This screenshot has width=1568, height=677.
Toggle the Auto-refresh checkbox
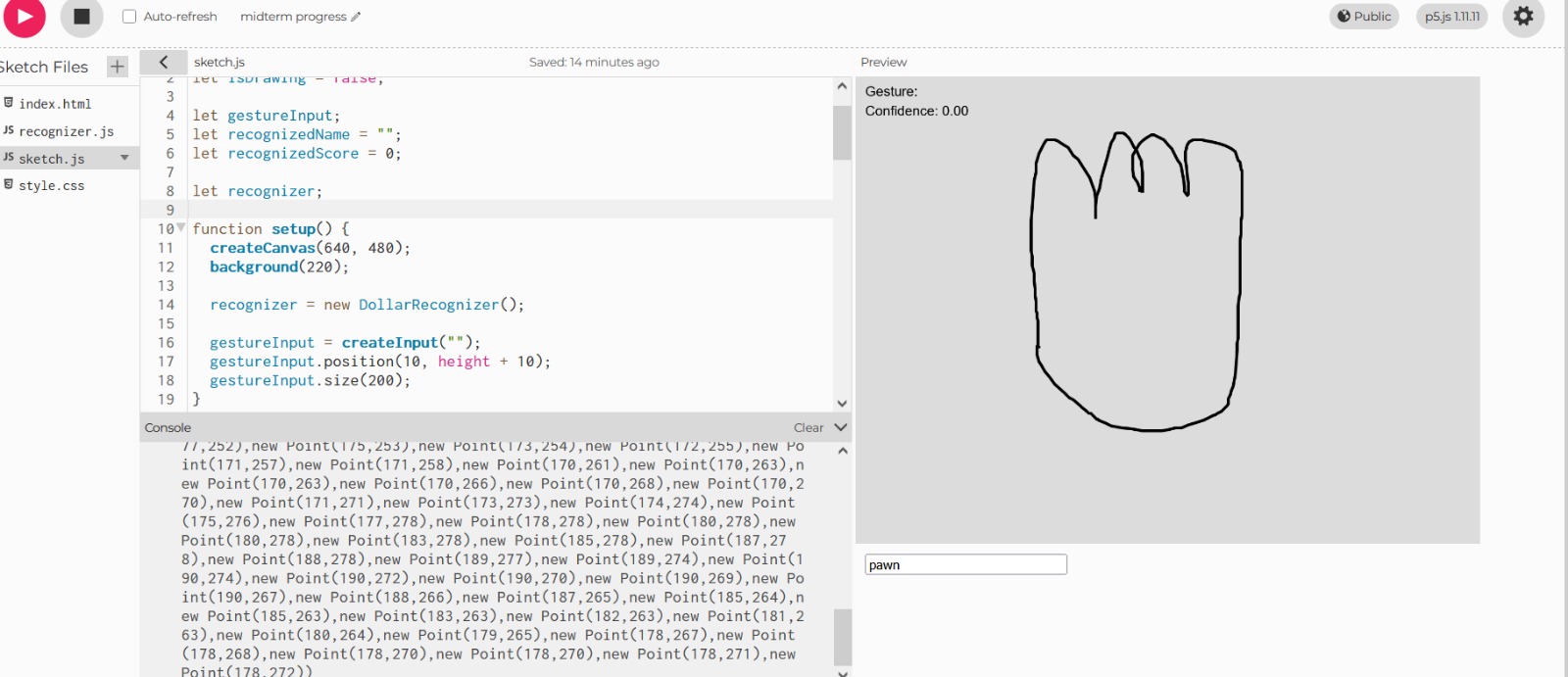coord(129,17)
